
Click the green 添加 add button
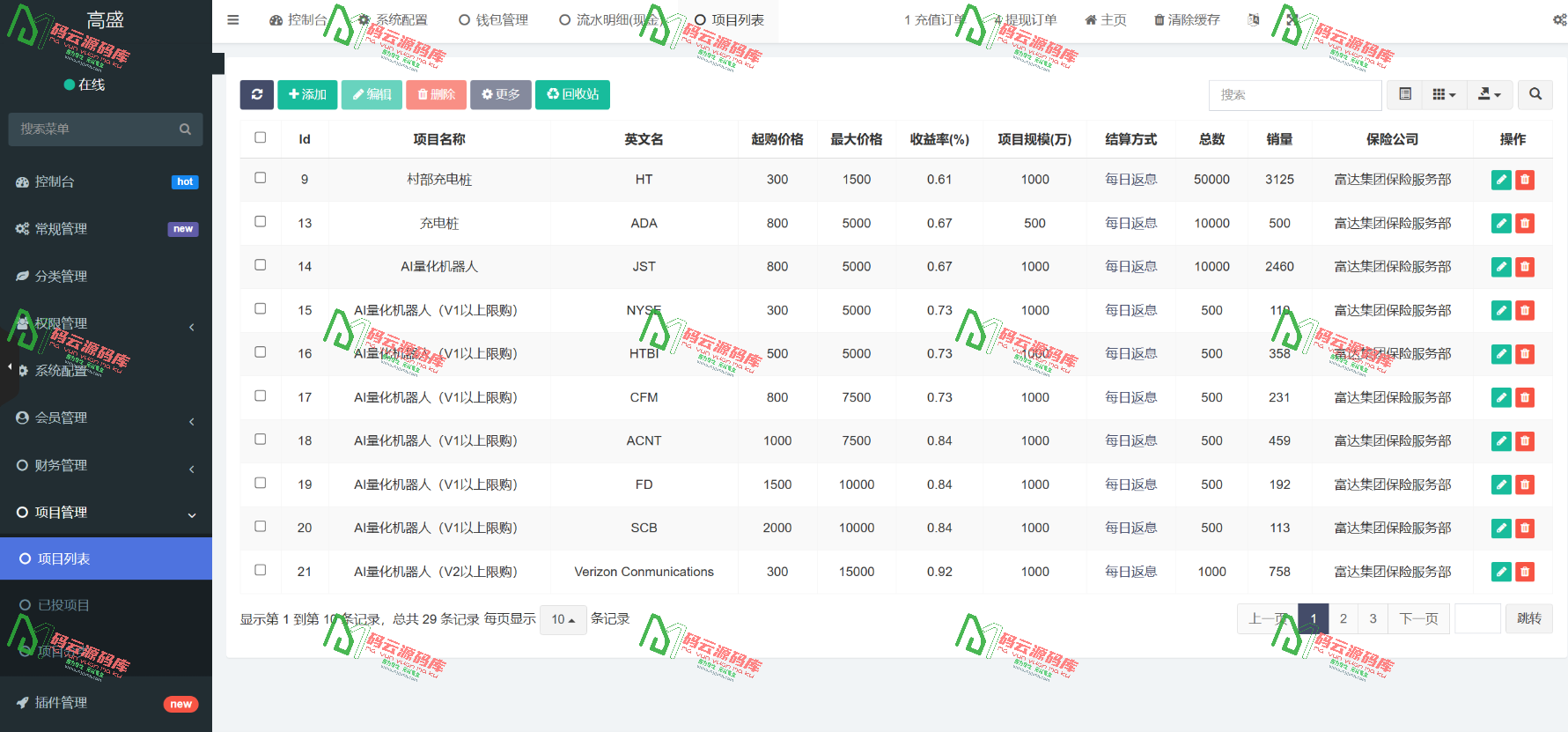[x=307, y=94]
